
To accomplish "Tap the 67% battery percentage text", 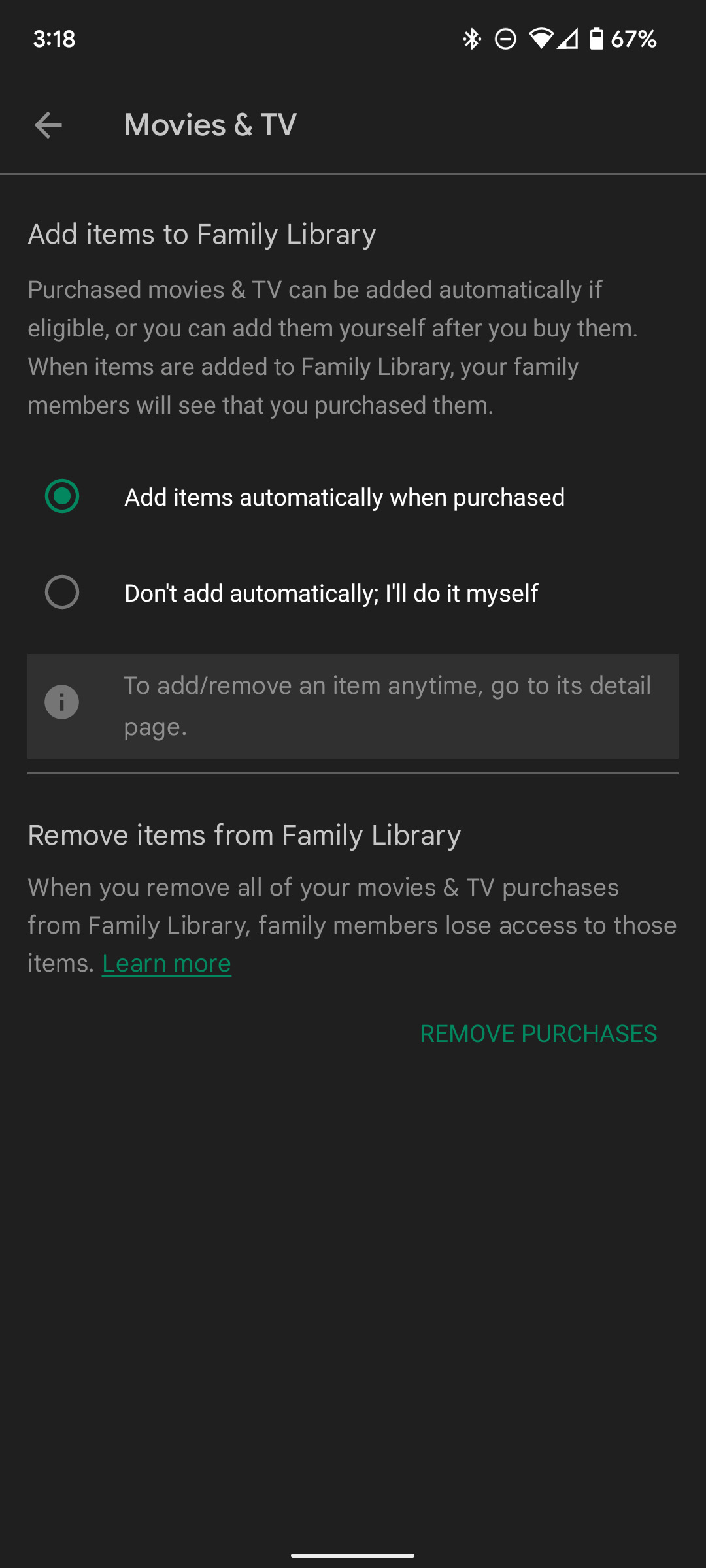I will click(x=633, y=39).
